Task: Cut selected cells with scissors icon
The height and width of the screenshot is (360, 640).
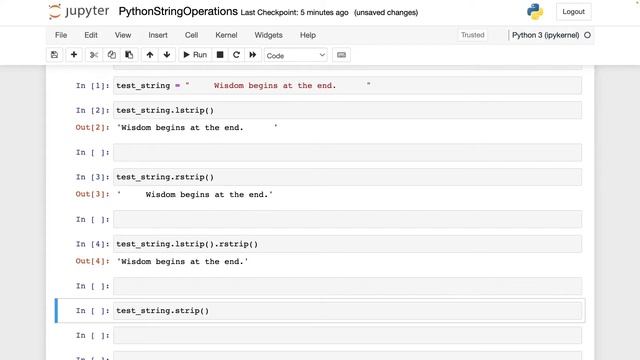Action: tap(94, 55)
